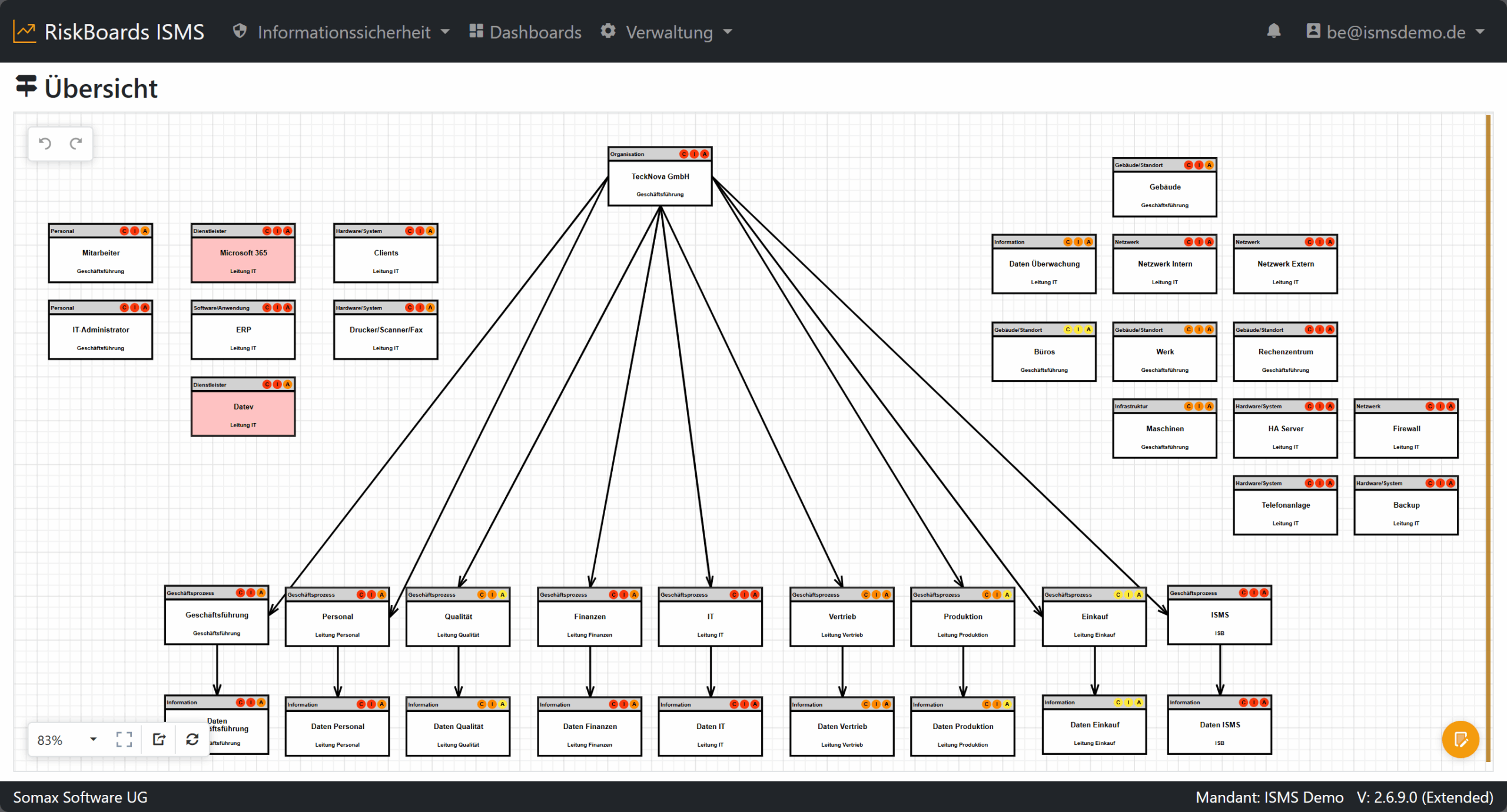
Task: Click the I indicator on Daten Überwachung node
Action: [x=1078, y=242]
